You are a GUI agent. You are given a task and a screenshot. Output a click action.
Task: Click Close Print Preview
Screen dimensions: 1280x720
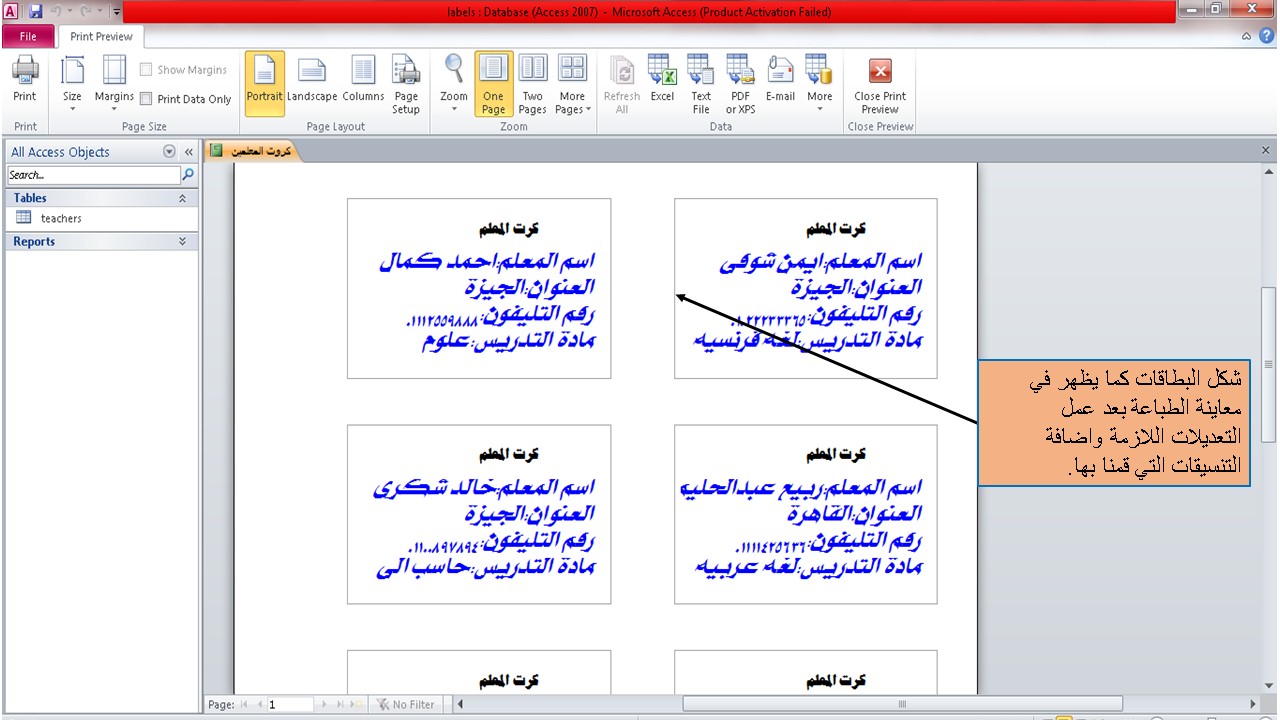[x=880, y=83]
